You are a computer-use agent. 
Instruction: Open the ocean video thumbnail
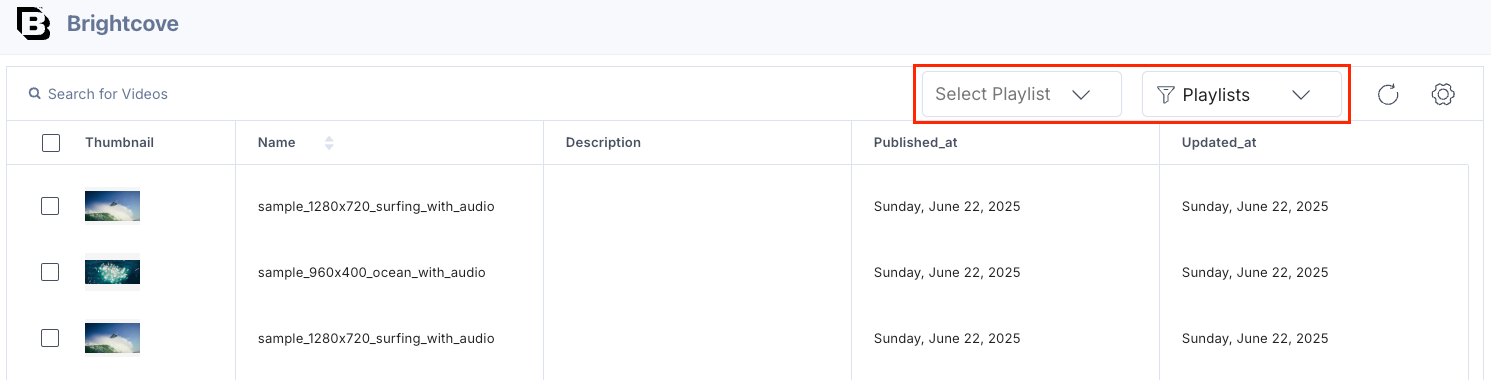coord(112,272)
